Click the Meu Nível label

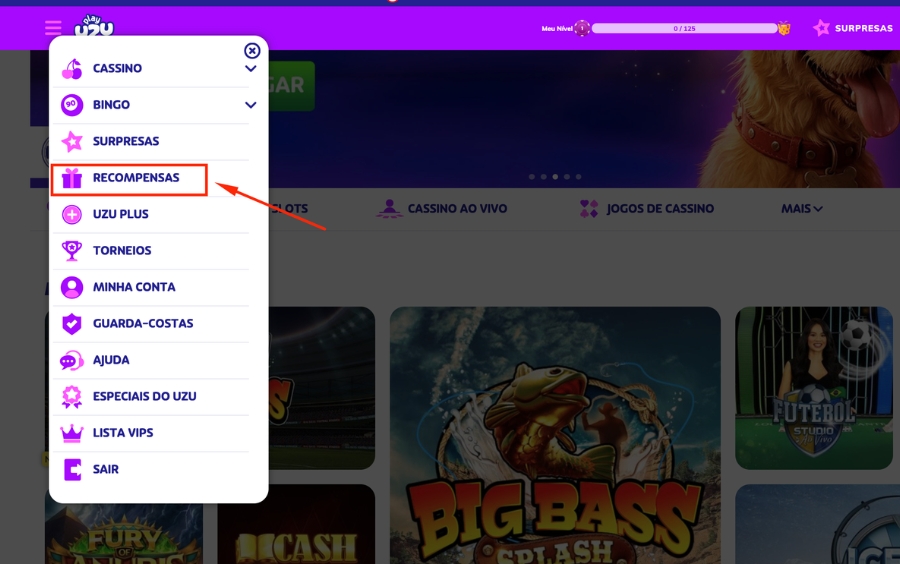(x=557, y=29)
